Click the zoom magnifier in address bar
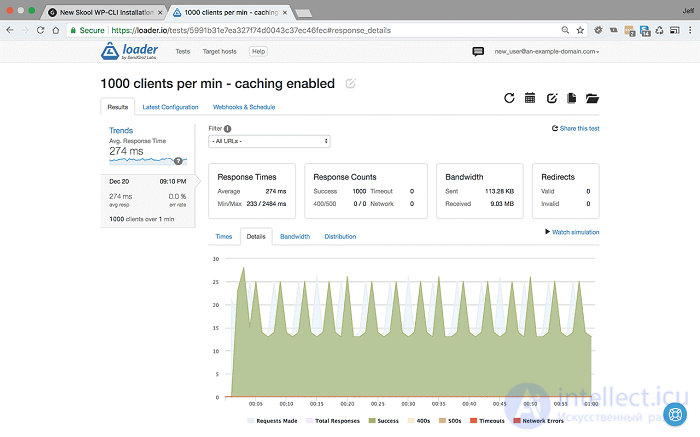Viewport: 700px width, 437px height. (565, 30)
